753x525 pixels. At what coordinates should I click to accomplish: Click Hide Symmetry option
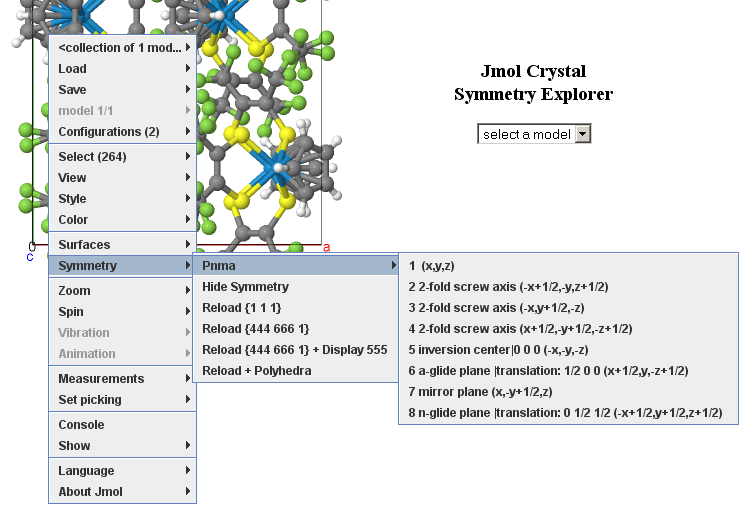[245, 287]
